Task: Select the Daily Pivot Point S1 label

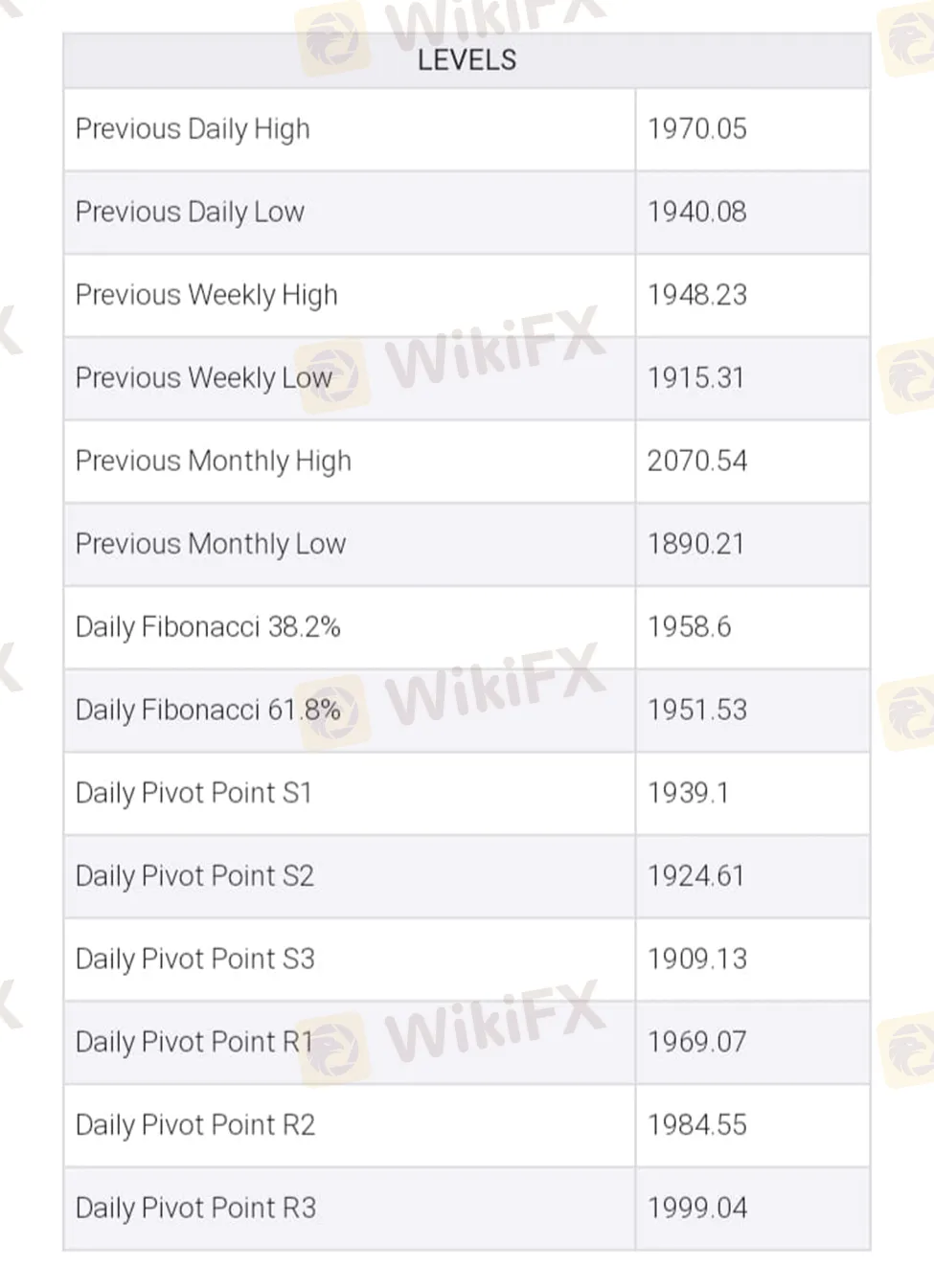Action: (x=194, y=793)
